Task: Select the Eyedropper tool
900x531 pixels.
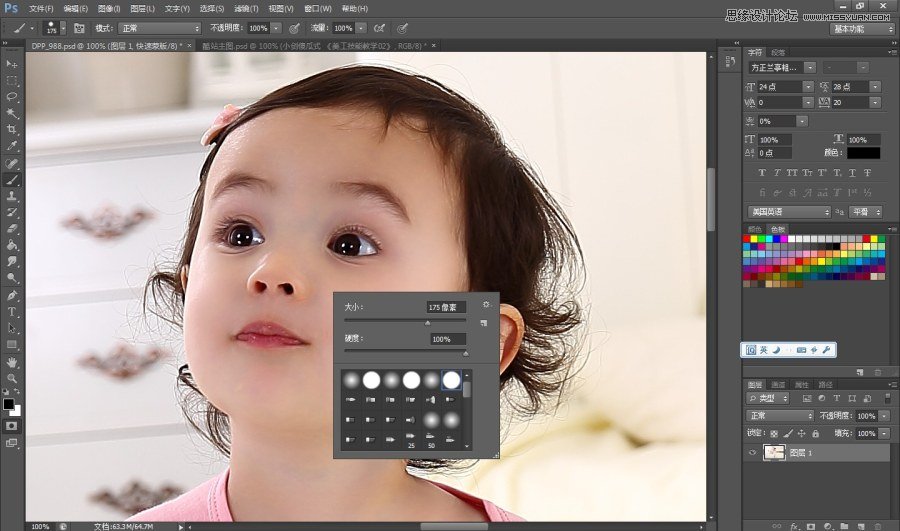Action: tap(11, 146)
